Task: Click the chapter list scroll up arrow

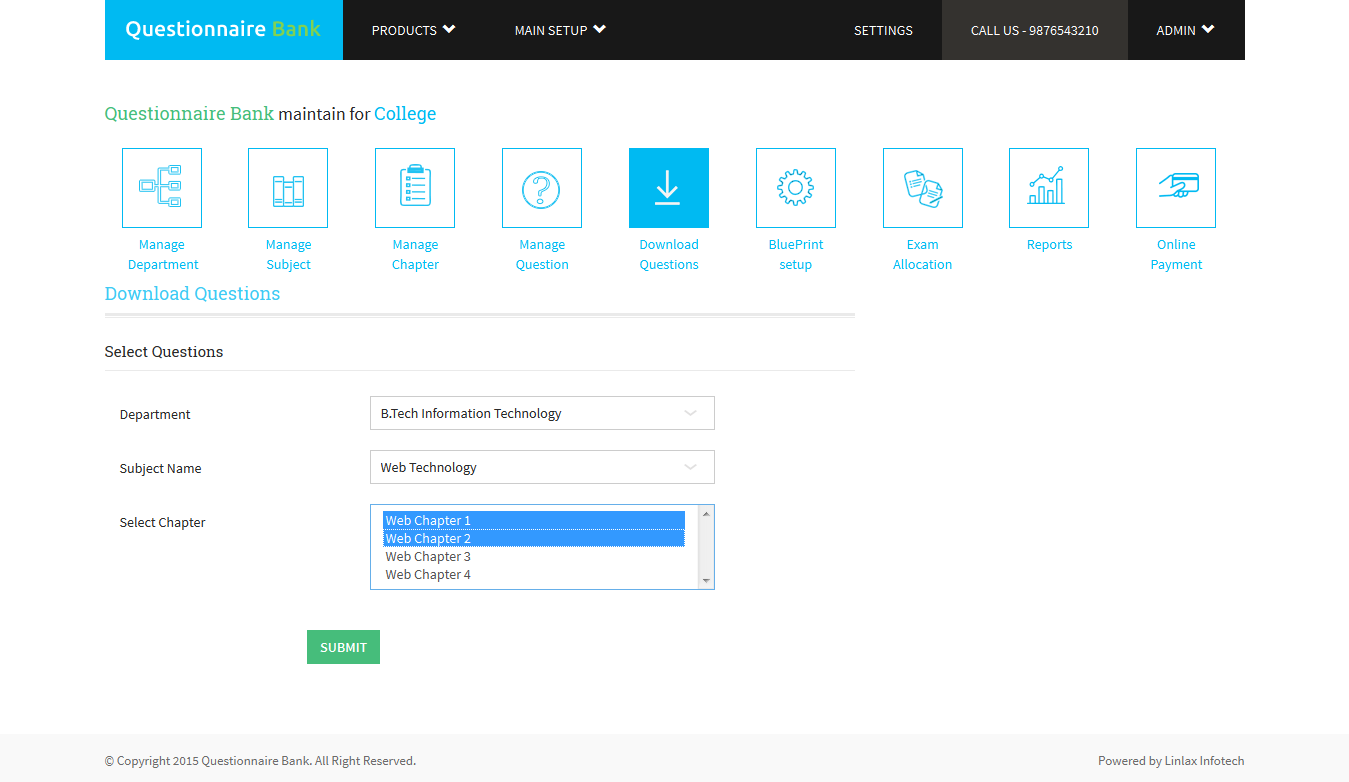Action: pyautogui.click(x=706, y=514)
